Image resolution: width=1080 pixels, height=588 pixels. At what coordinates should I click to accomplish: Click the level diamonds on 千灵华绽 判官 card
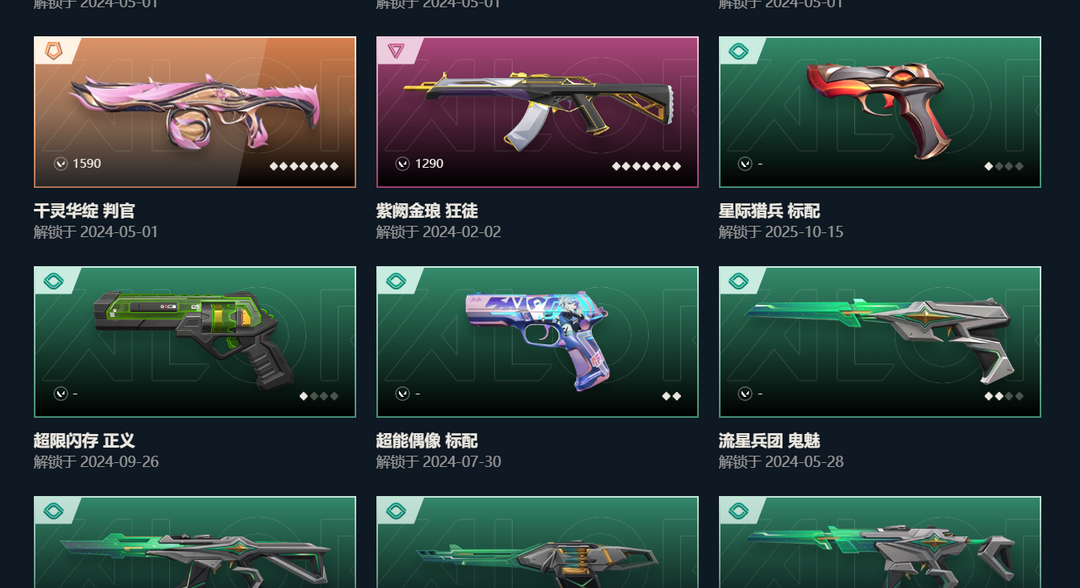click(x=304, y=166)
